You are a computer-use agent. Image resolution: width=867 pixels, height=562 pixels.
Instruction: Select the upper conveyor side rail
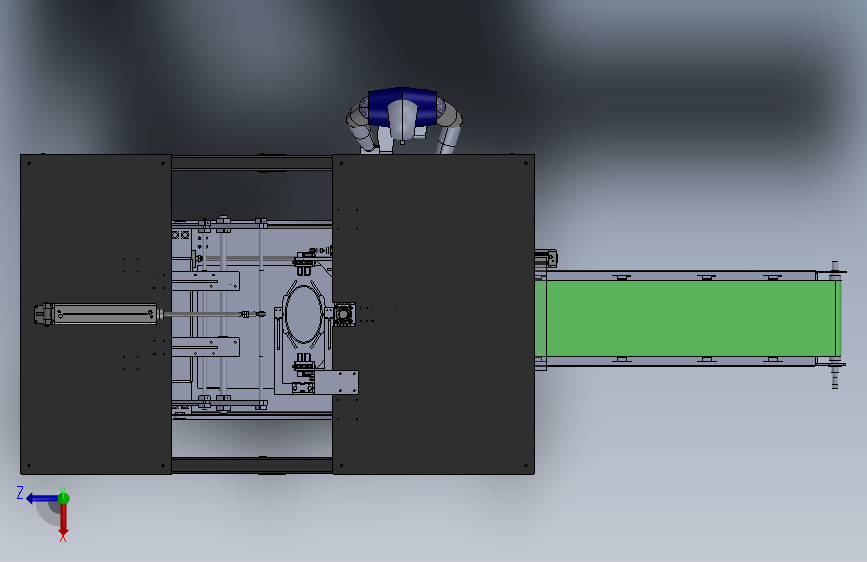(x=680, y=275)
